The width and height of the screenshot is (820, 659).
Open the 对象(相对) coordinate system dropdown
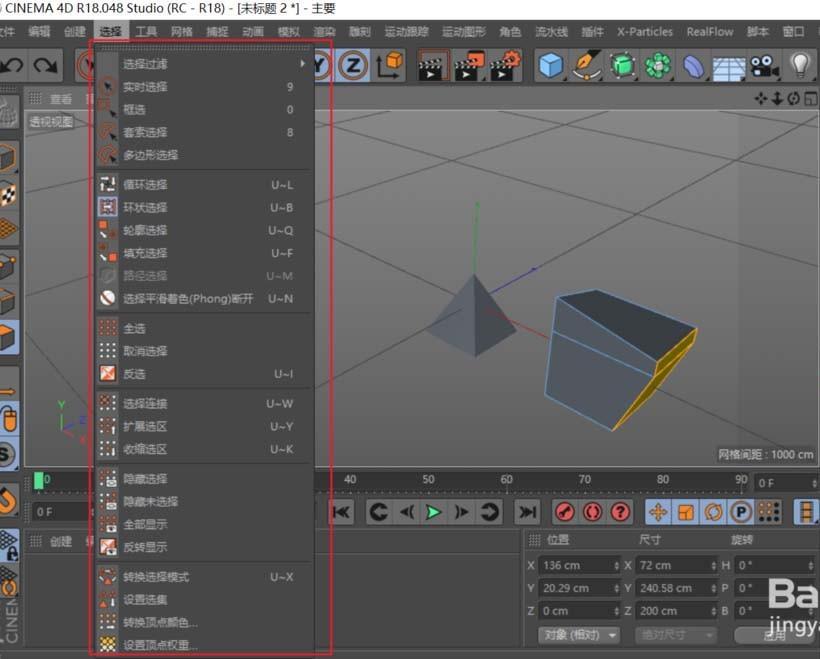click(x=579, y=633)
